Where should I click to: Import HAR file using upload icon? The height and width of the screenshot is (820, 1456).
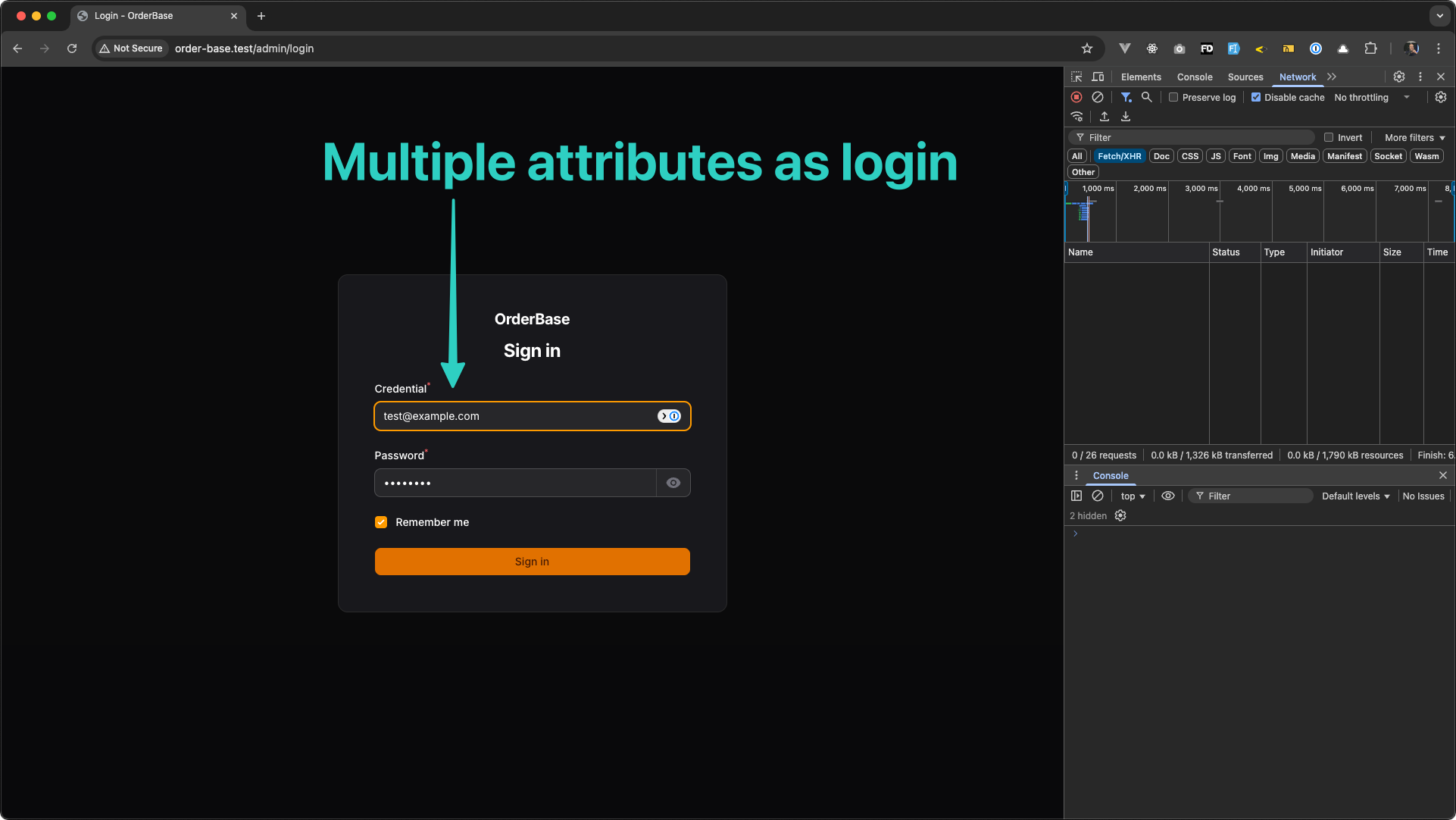[x=1104, y=117]
